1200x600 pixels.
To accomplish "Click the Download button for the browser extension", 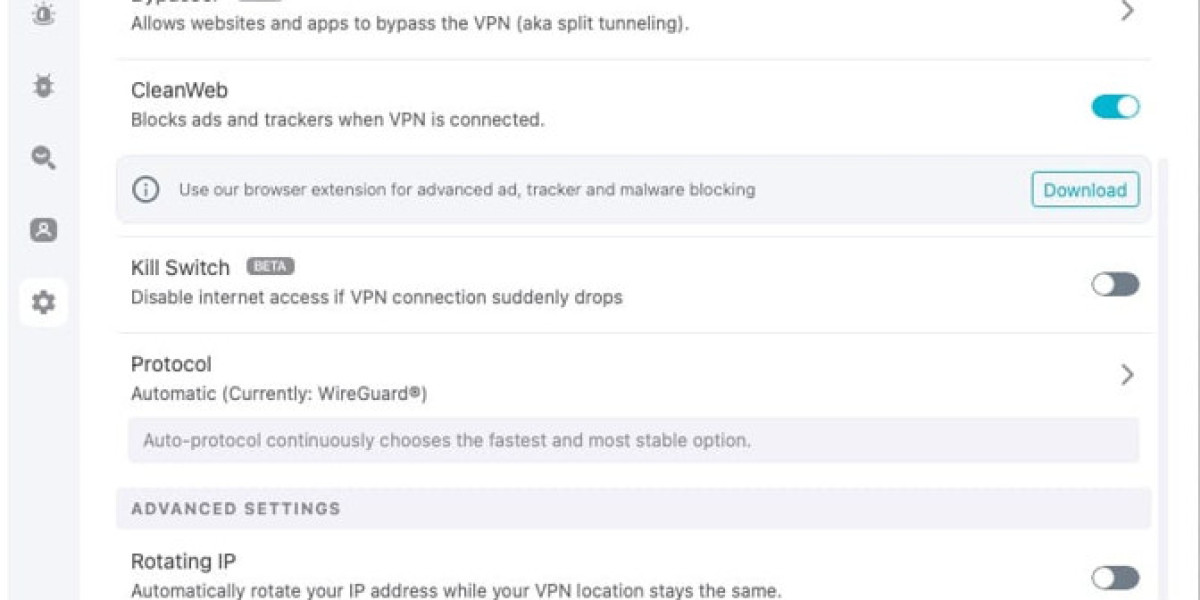I will pos(1085,190).
